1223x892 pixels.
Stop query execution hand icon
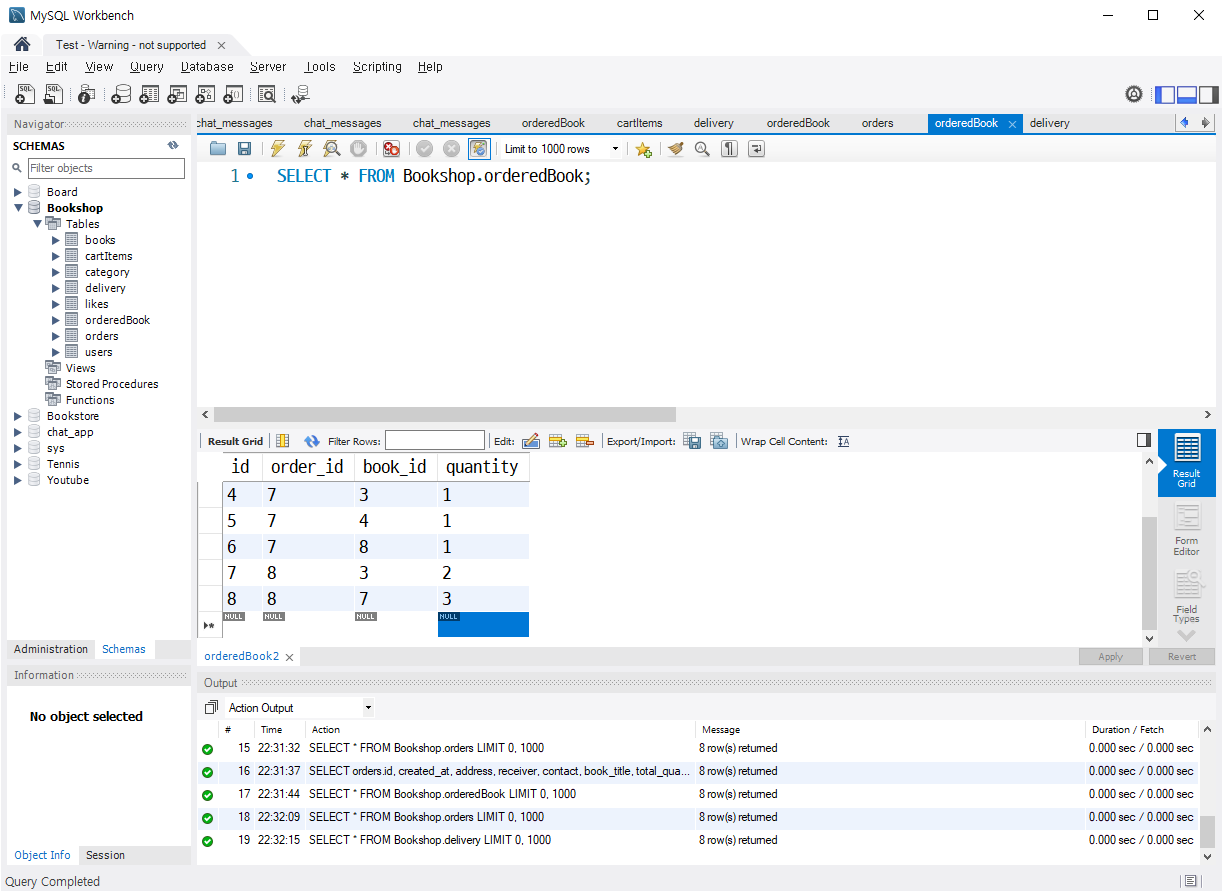358,149
